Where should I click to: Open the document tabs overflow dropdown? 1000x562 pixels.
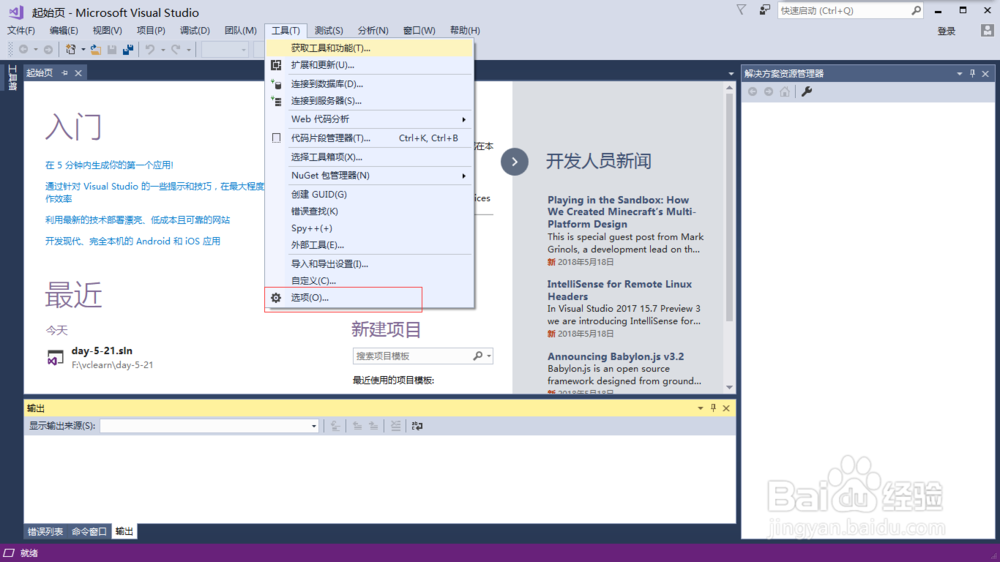point(731,74)
